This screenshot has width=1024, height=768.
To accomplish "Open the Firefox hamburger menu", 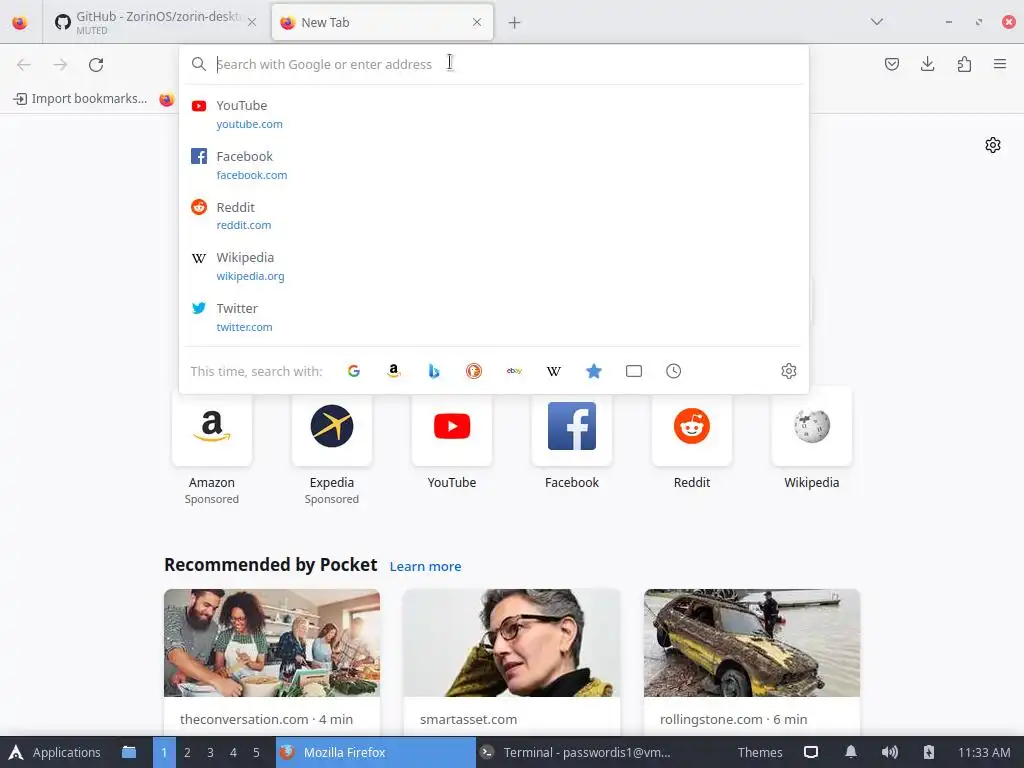I will 1000,64.
